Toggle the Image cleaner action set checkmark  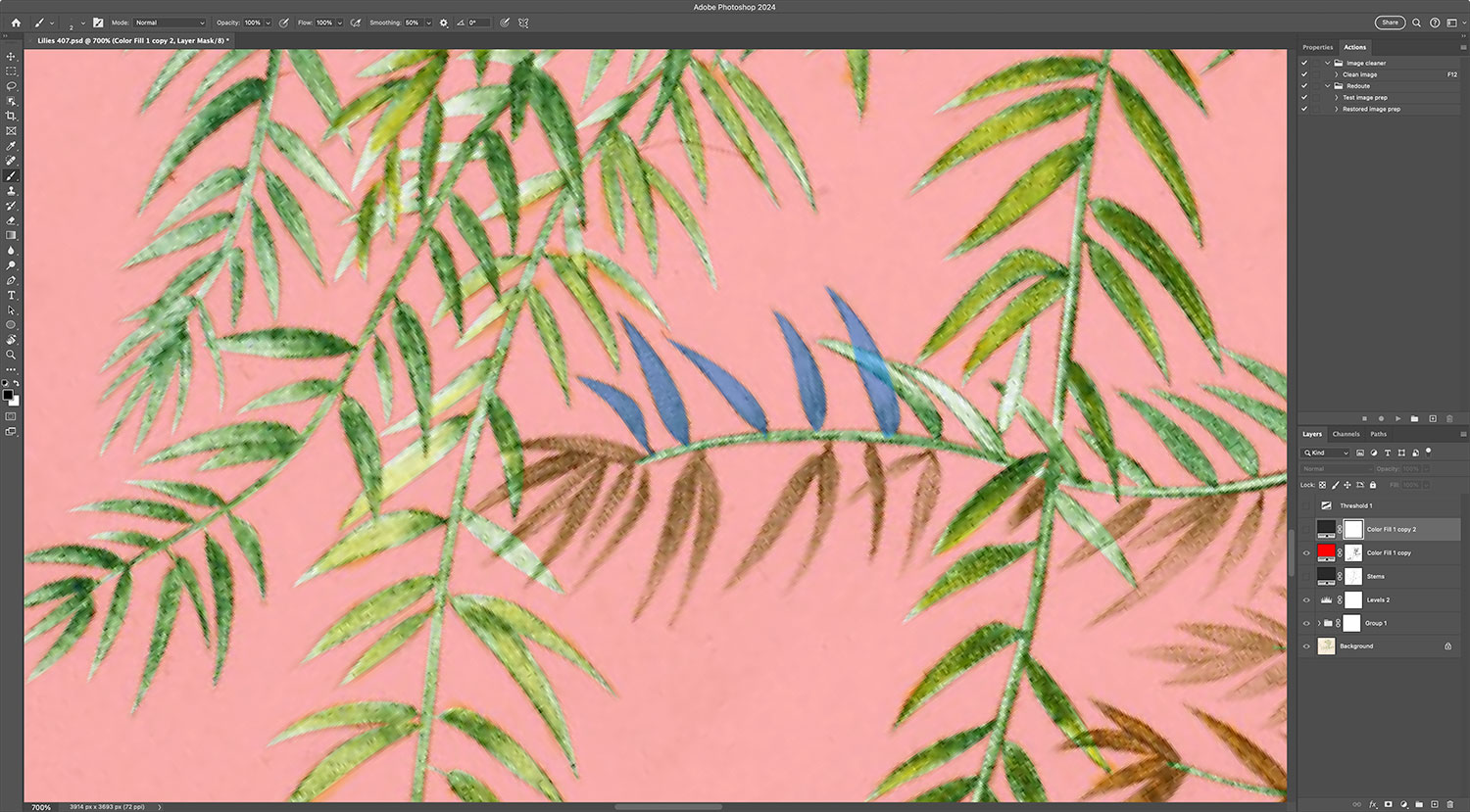click(x=1304, y=63)
